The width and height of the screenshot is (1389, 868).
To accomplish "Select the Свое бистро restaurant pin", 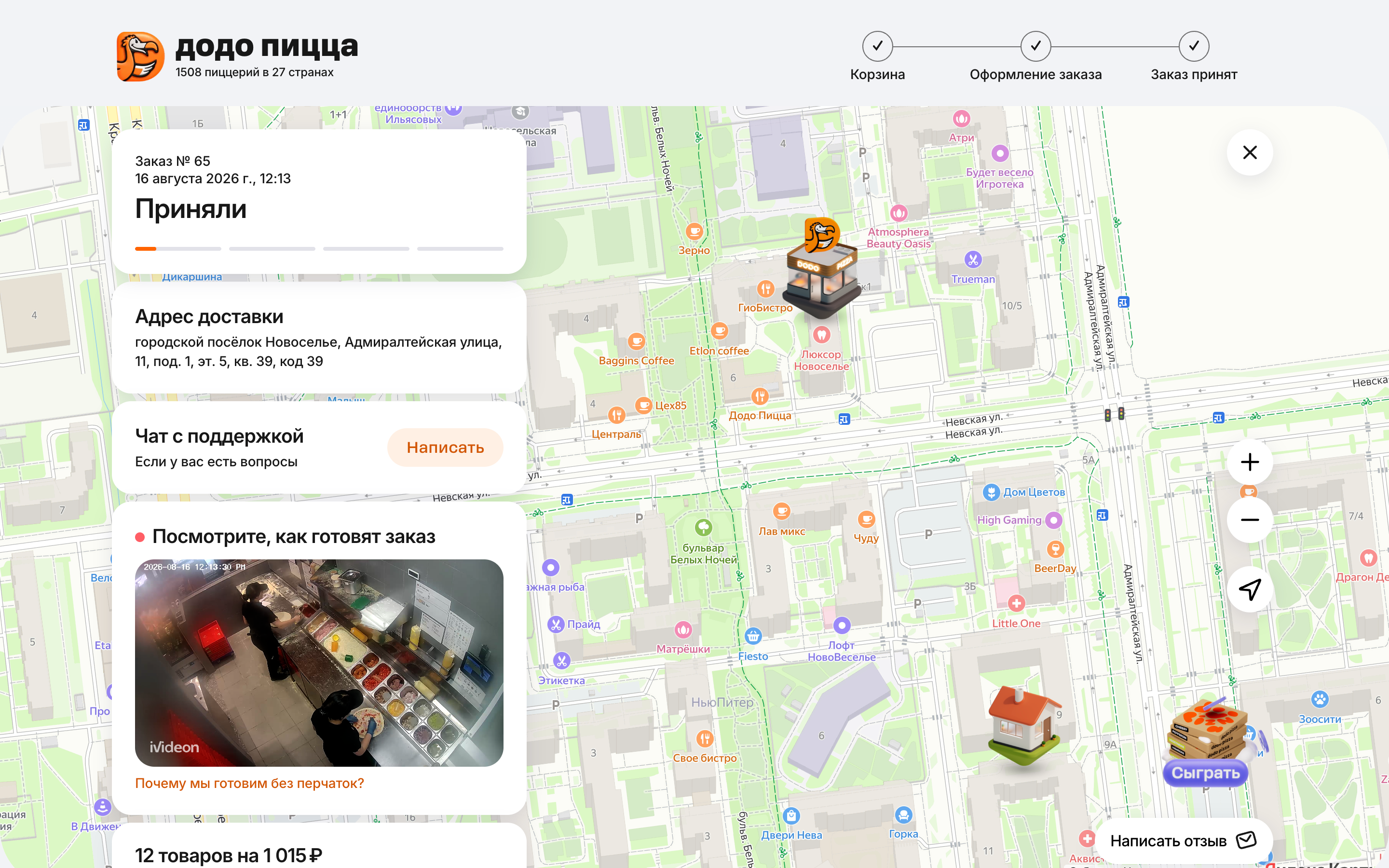I will click(x=705, y=738).
